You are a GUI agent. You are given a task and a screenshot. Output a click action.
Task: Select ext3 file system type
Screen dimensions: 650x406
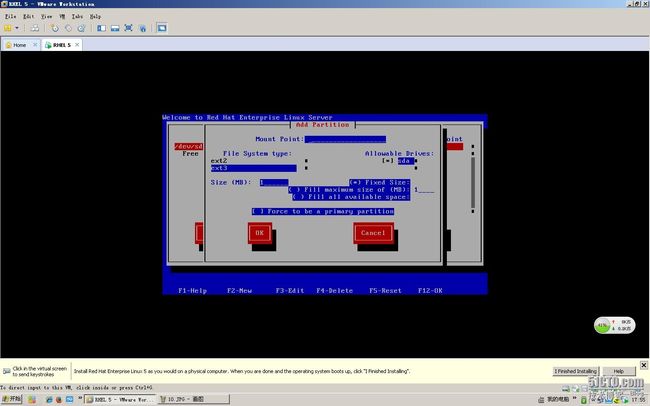click(x=253, y=168)
